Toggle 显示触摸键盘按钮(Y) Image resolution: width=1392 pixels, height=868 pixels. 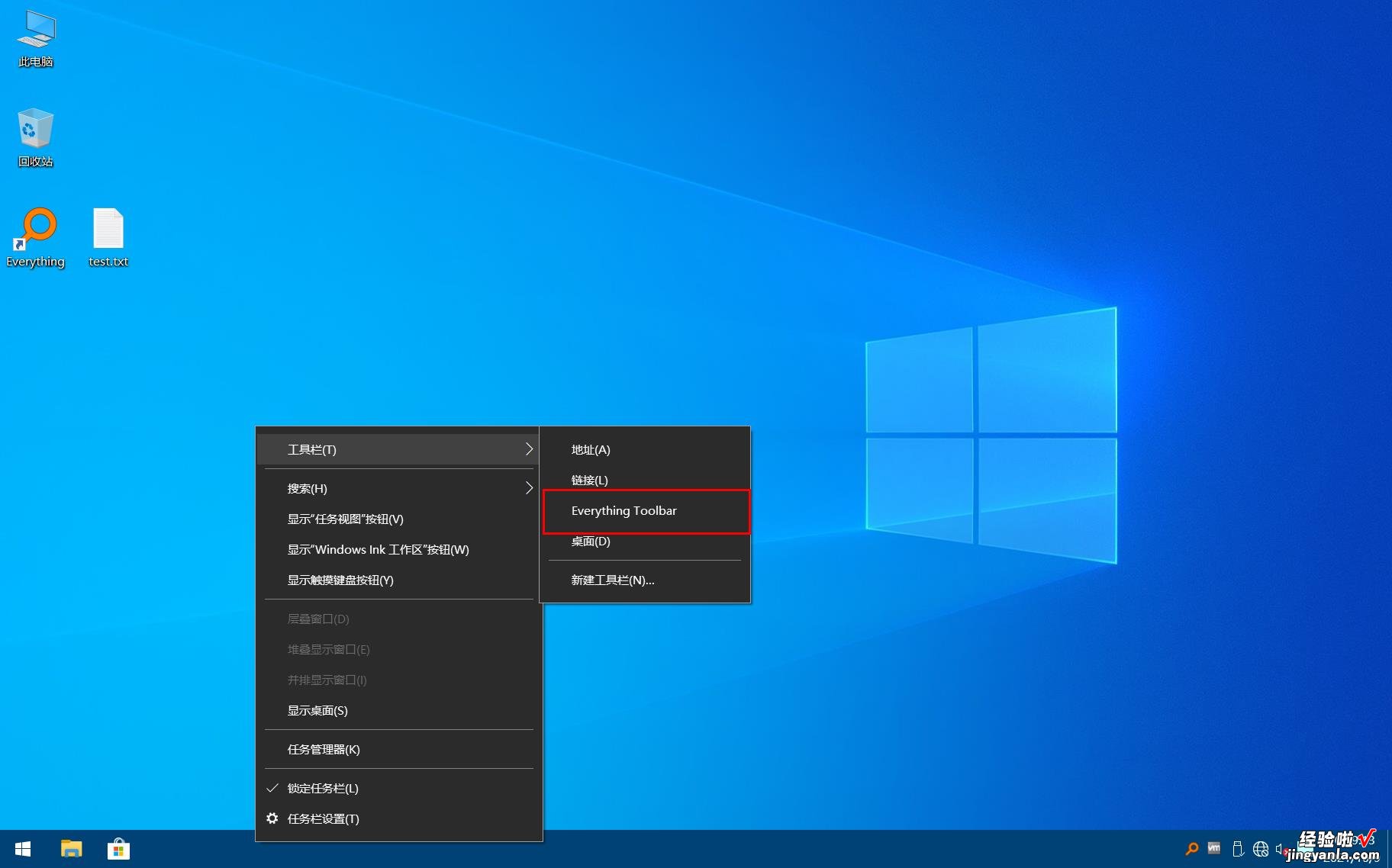point(398,580)
